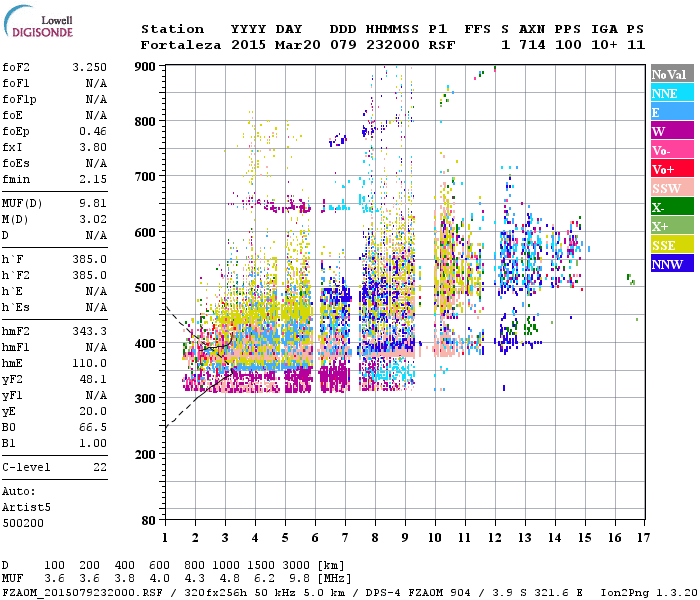Click the MUF 6.2 table value
Viewport: 700px width, 600px height.
(264, 579)
